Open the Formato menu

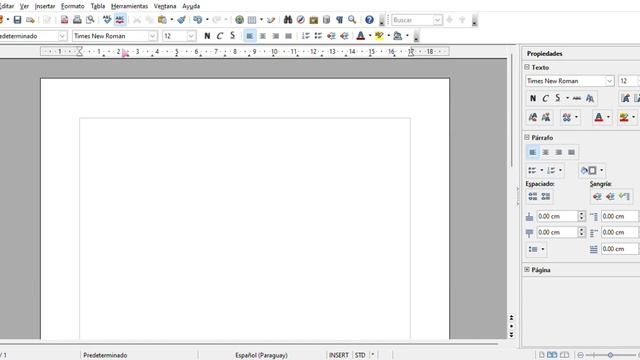pyautogui.click(x=73, y=6)
